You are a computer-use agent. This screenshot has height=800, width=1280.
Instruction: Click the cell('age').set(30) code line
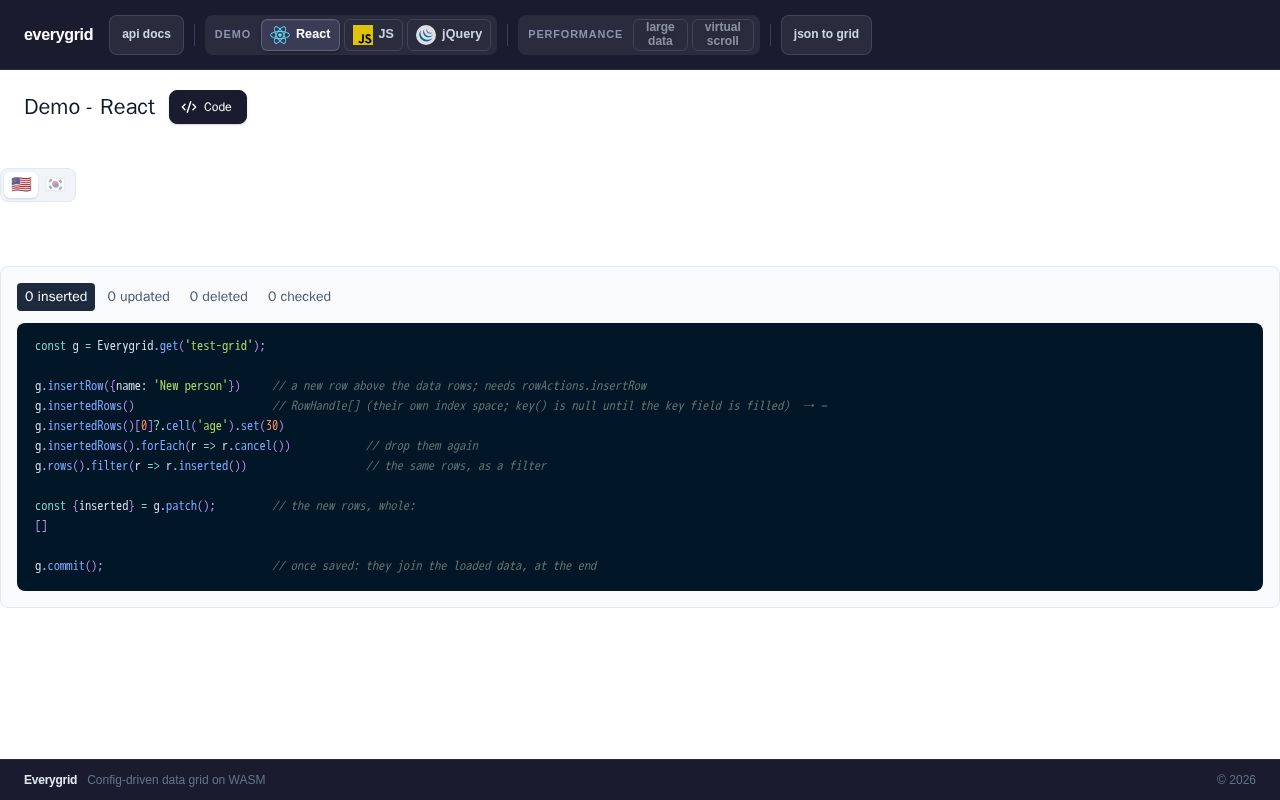pos(160,426)
